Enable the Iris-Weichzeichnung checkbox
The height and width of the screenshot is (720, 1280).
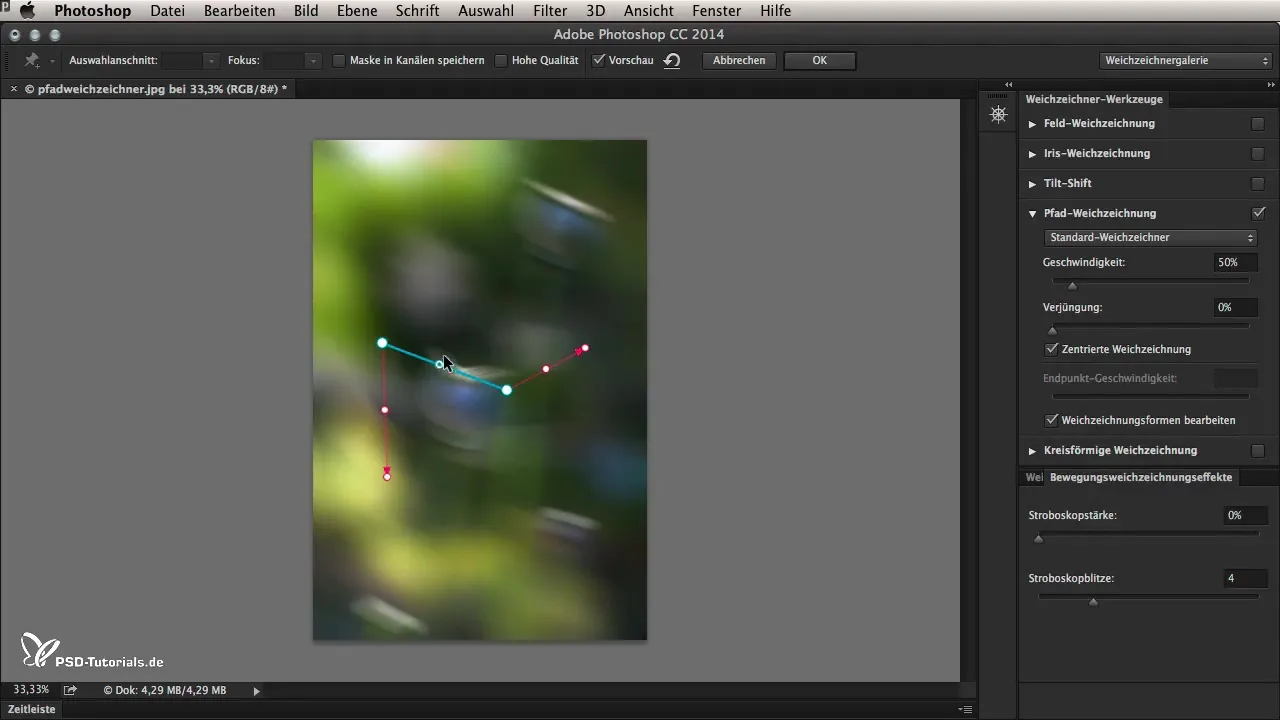[1258, 154]
